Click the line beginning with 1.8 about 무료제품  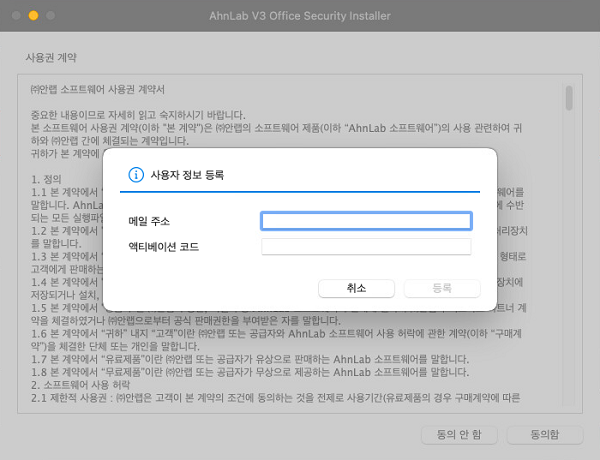pyautogui.click(x=250, y=372)
